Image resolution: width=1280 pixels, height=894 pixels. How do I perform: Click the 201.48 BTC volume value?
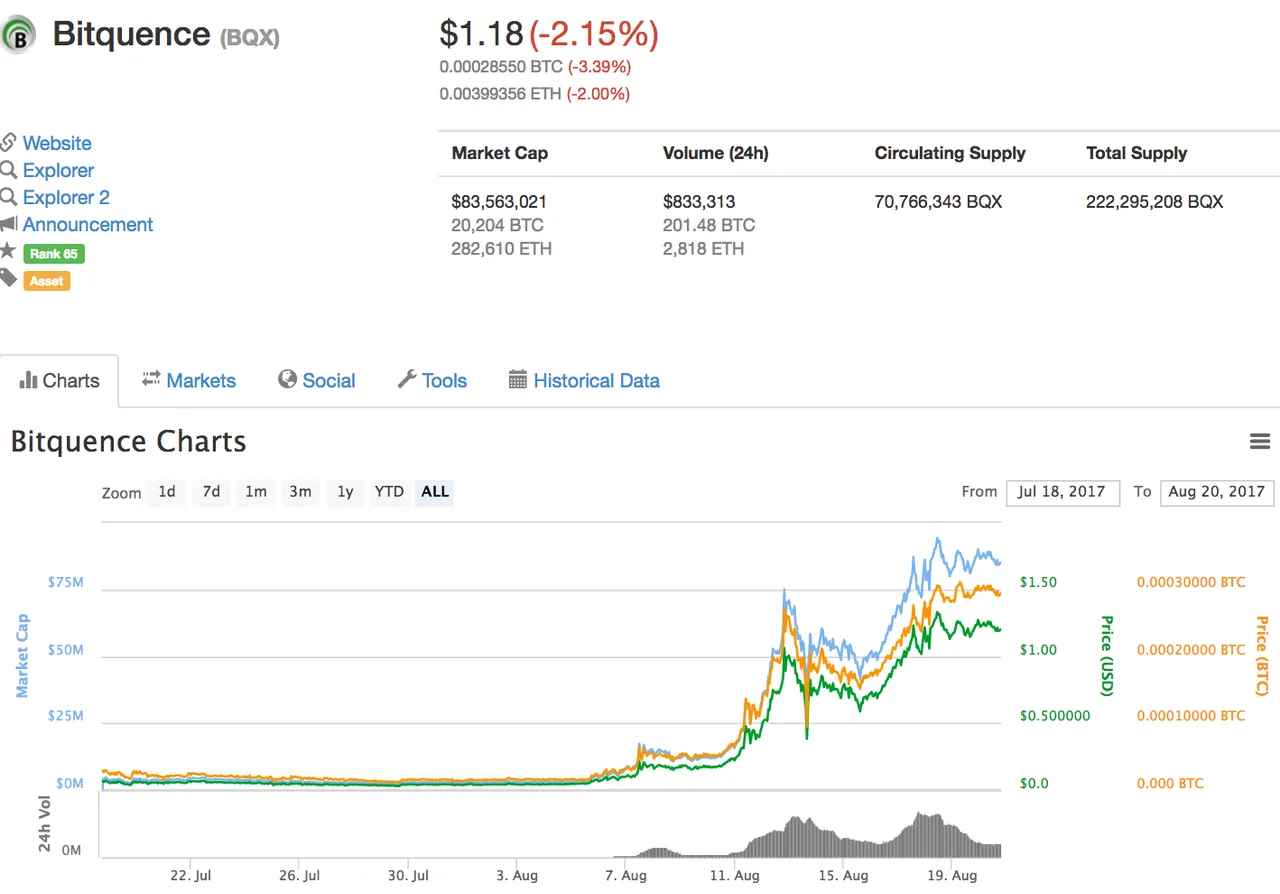pos(709,225)
